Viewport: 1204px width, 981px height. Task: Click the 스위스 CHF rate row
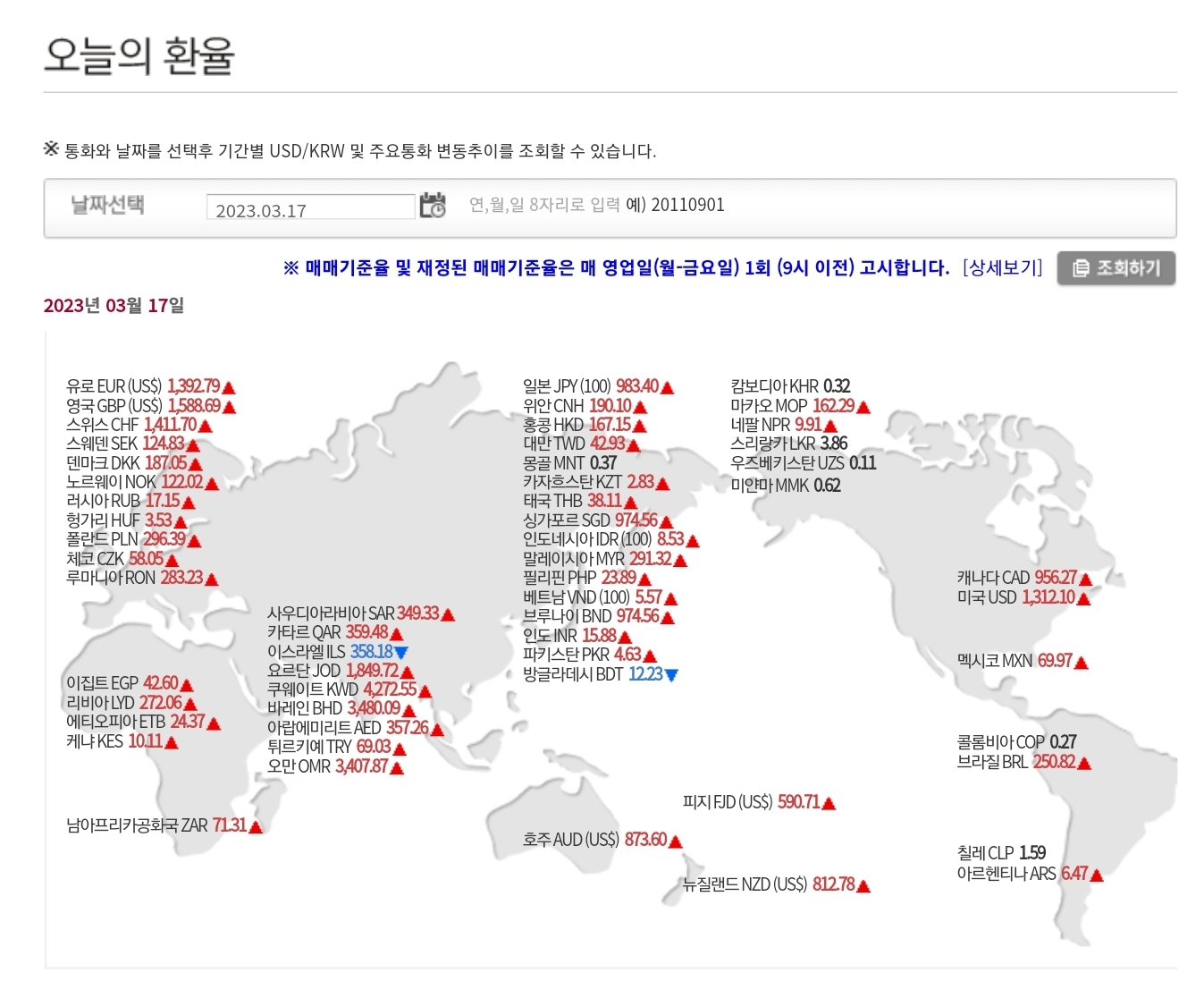139,425
